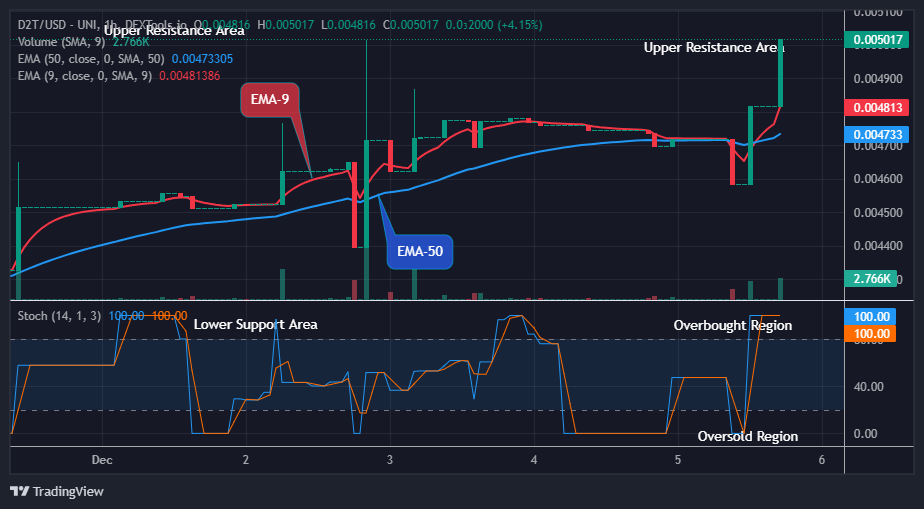Click the 0.004500 price axis level
This screenshot has height=509, width=924.
[x=878, y=213]
